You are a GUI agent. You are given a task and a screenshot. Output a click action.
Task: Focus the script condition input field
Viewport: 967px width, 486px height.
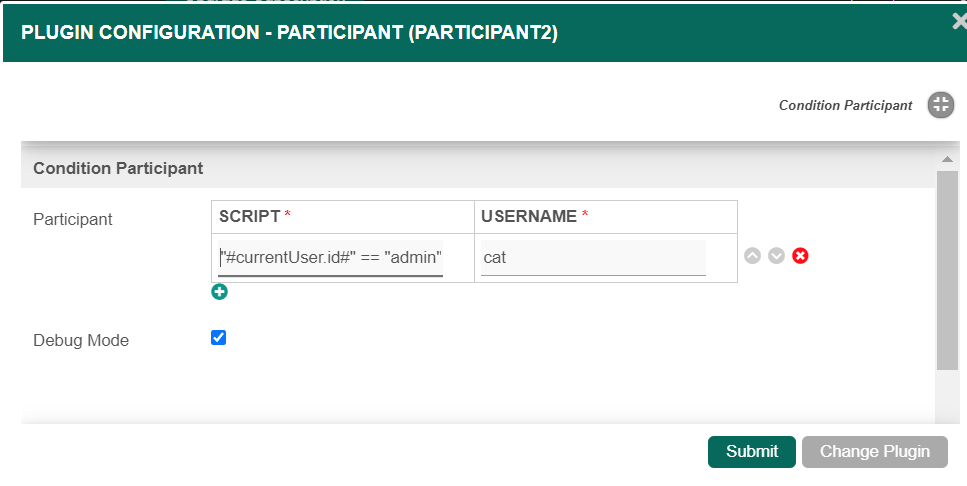tap(331, 258)
